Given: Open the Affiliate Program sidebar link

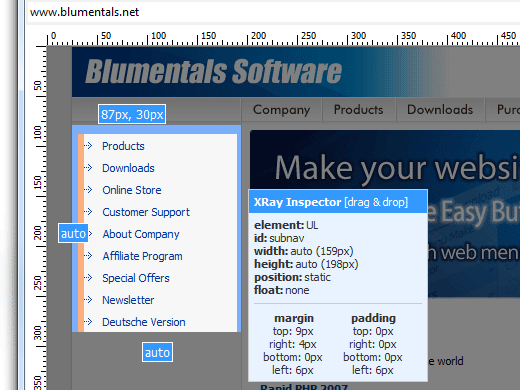Looking at the screenshot, I should click(142, 256).
